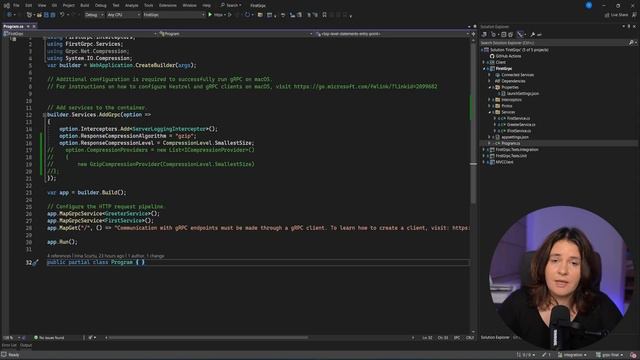Expand FirstGrpc.Tests.Integration project
640x360 pixels.
484,150
